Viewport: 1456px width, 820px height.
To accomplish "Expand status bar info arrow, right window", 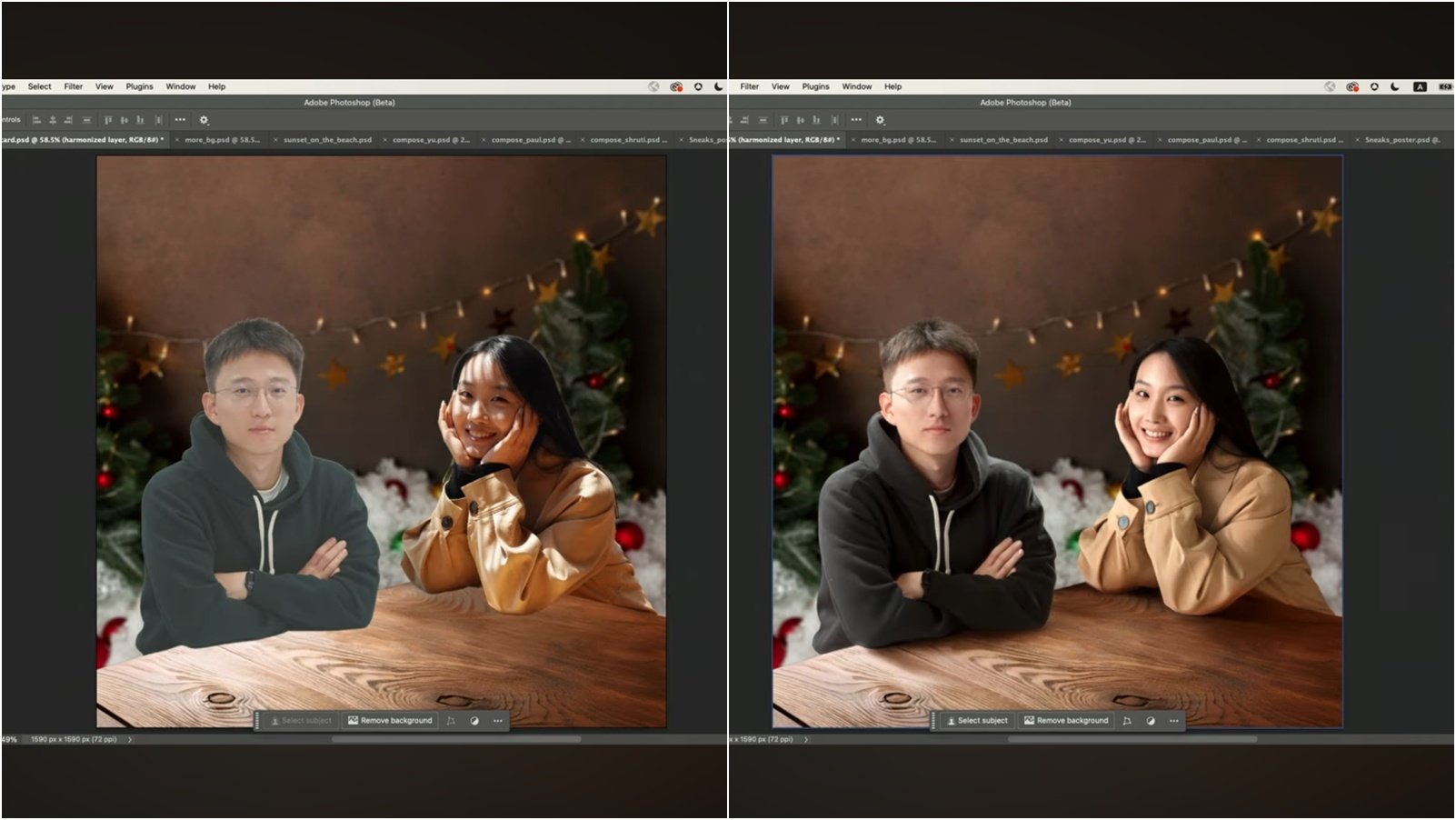I will point(805,739).
